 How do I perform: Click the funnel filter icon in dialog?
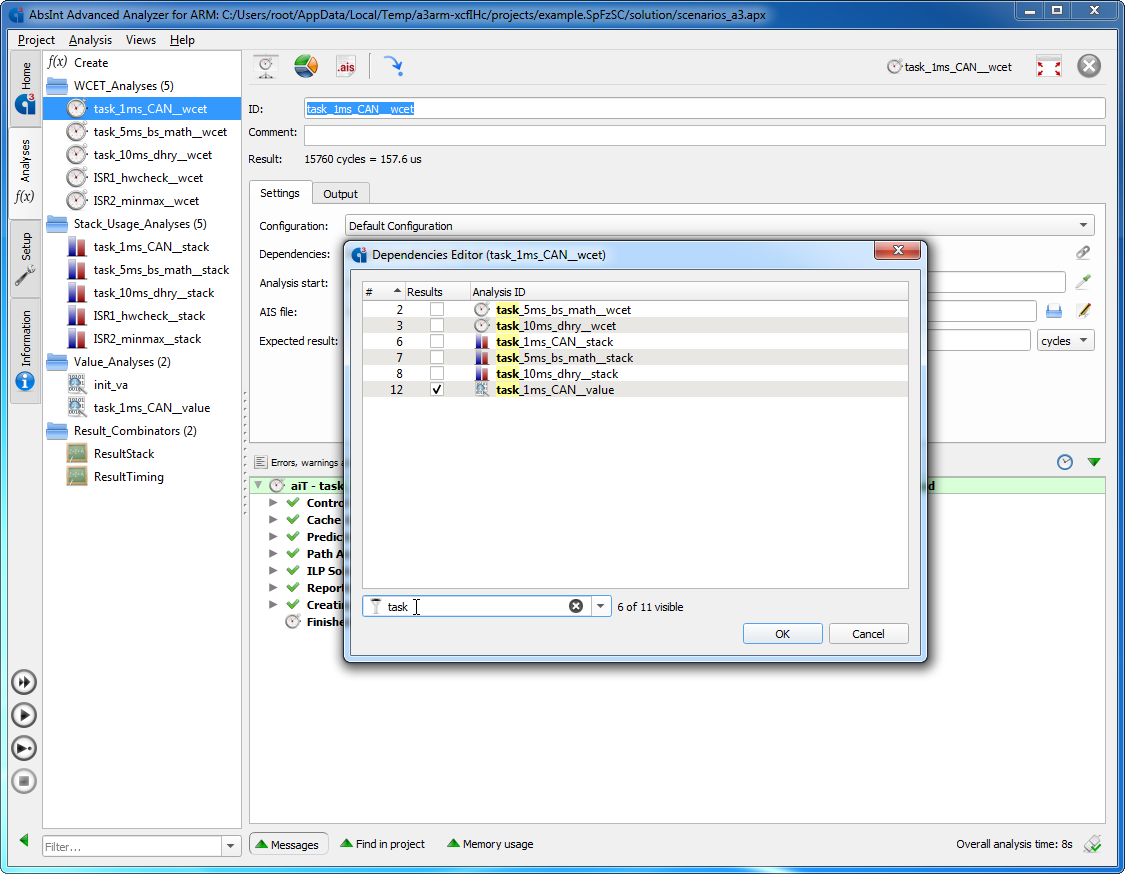pos(375,606)
